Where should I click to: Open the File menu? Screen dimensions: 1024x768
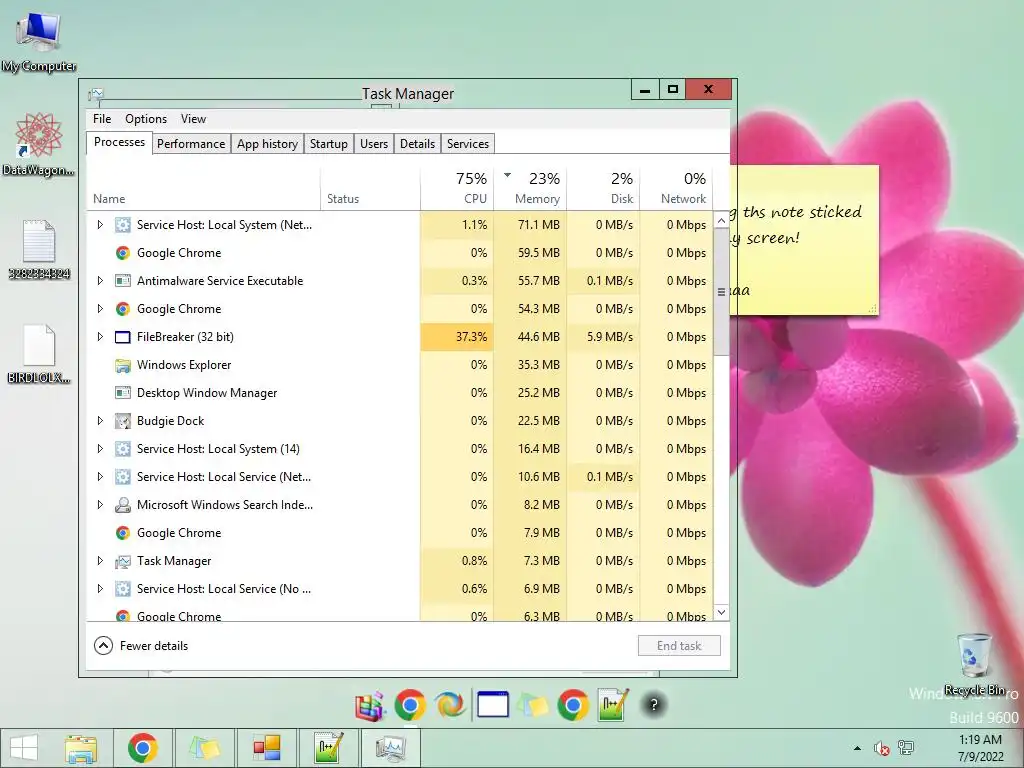click(x=102, y=119)
